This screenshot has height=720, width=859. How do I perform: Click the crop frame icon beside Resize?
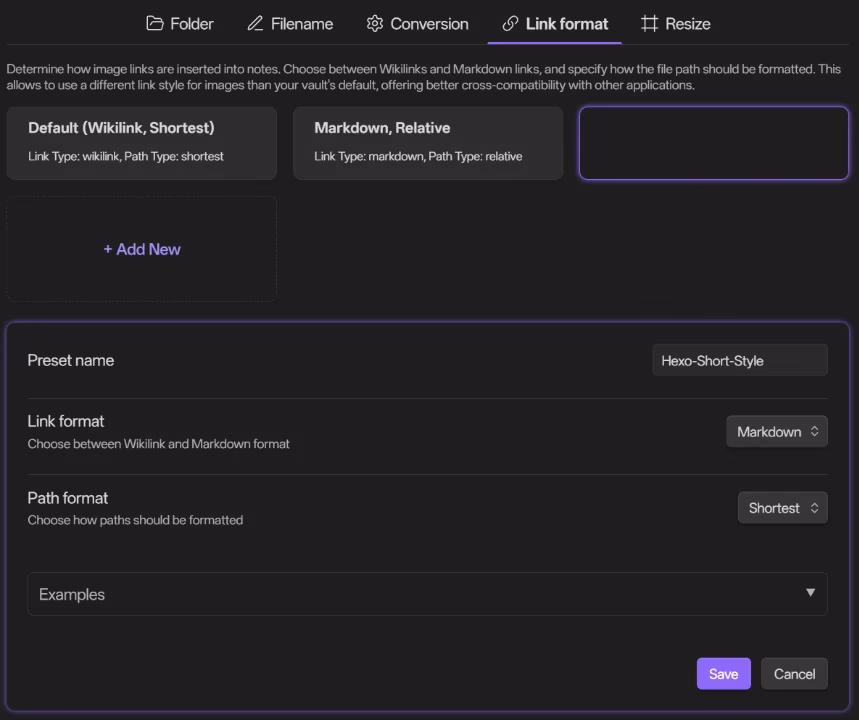coord(650,23)
